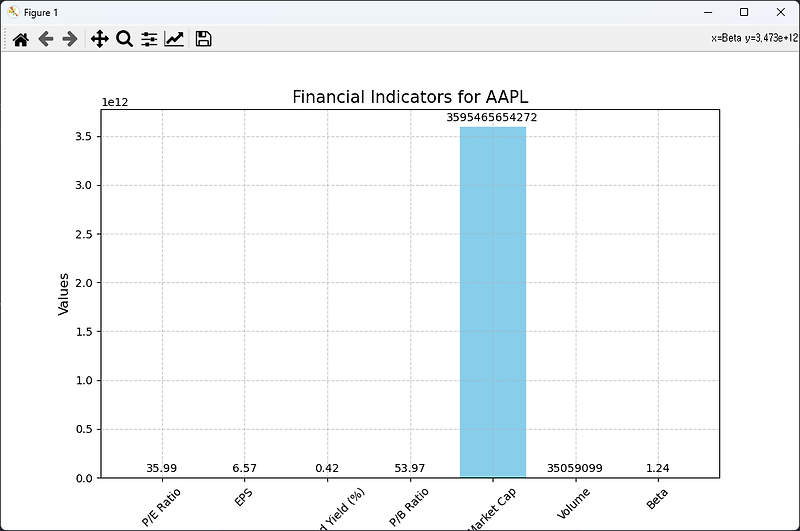
Task: Click the 1.0 y-axis tick label
Action: 84,381
